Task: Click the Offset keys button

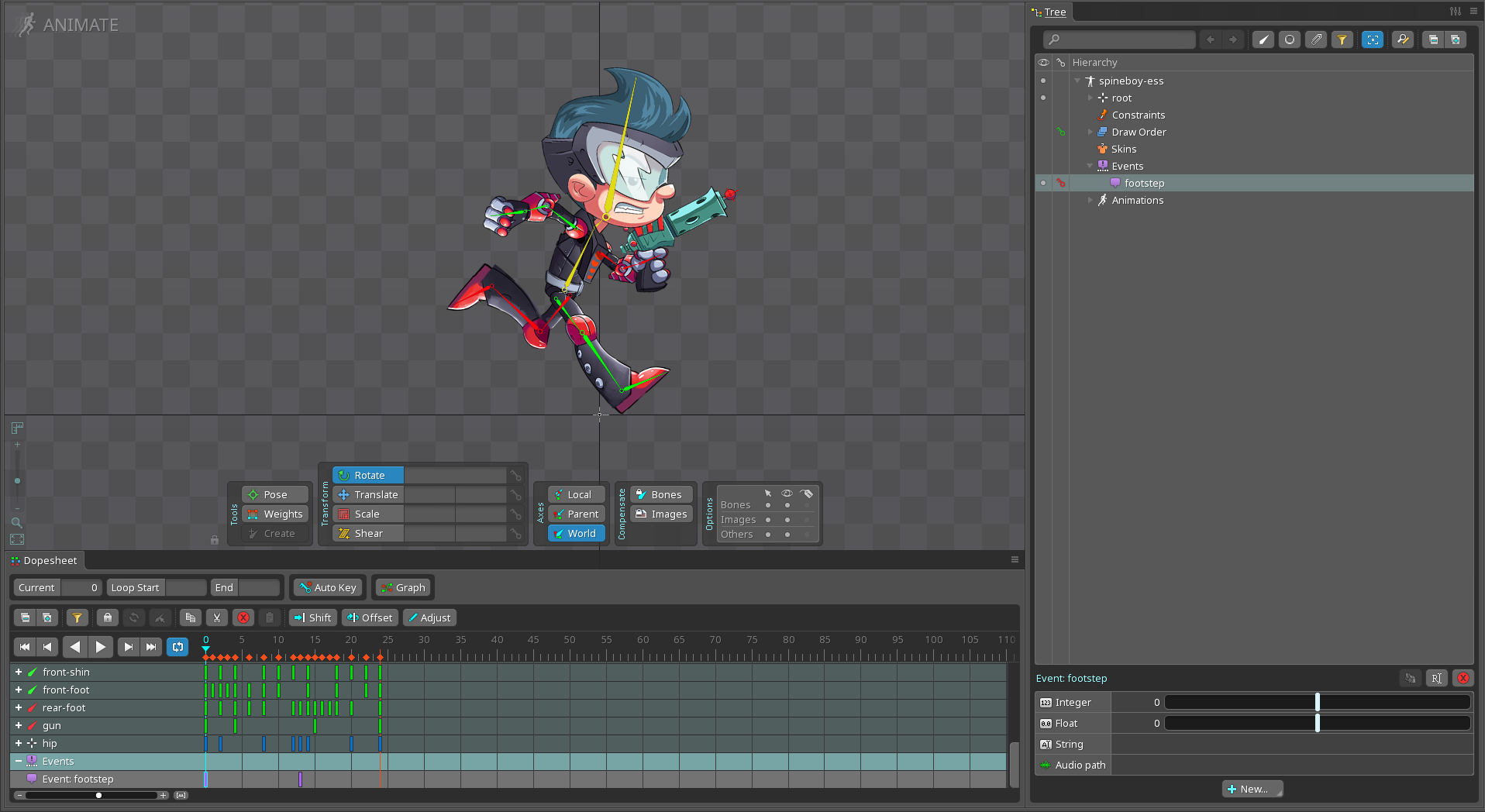Action: 370,618
